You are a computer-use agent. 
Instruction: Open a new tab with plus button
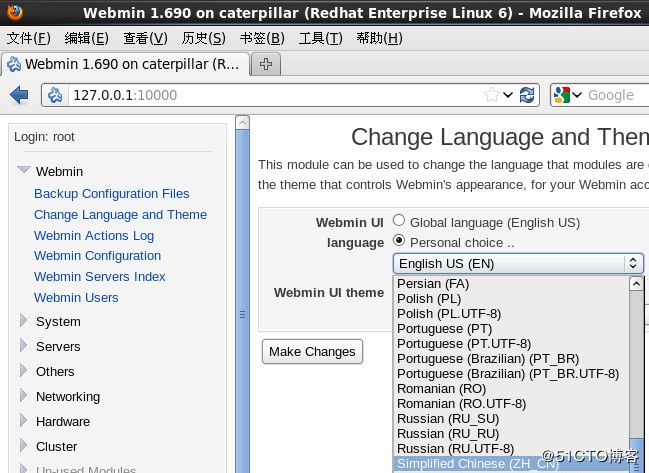(x=266, y=64)
